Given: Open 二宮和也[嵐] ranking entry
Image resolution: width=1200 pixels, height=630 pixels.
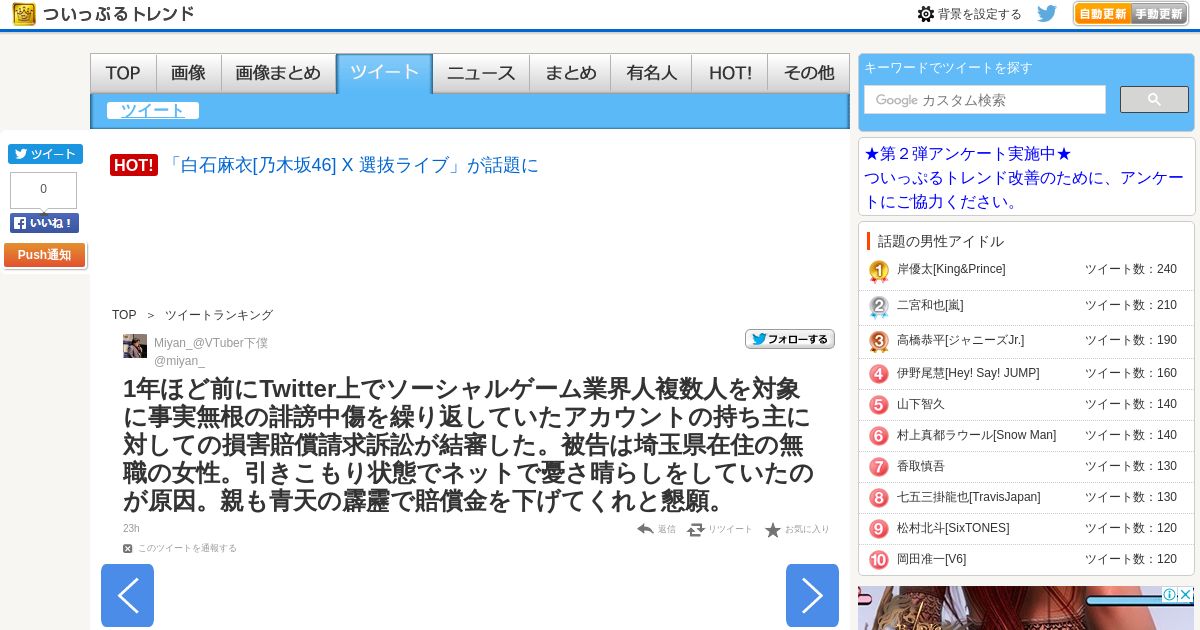Looking at the screenshot, I should click(x=930, y=305).
